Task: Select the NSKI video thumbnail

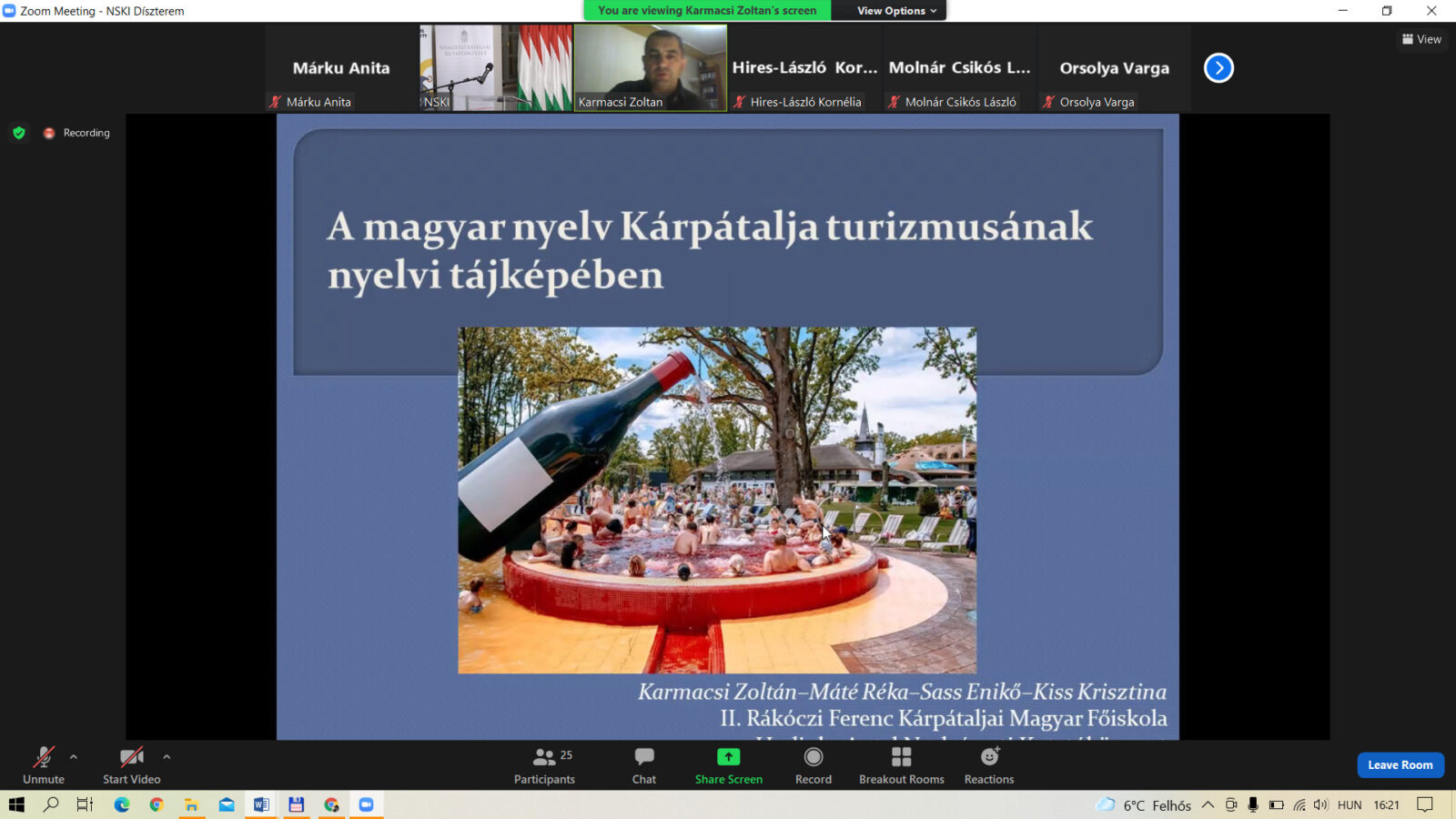Action: click(495, 67)
